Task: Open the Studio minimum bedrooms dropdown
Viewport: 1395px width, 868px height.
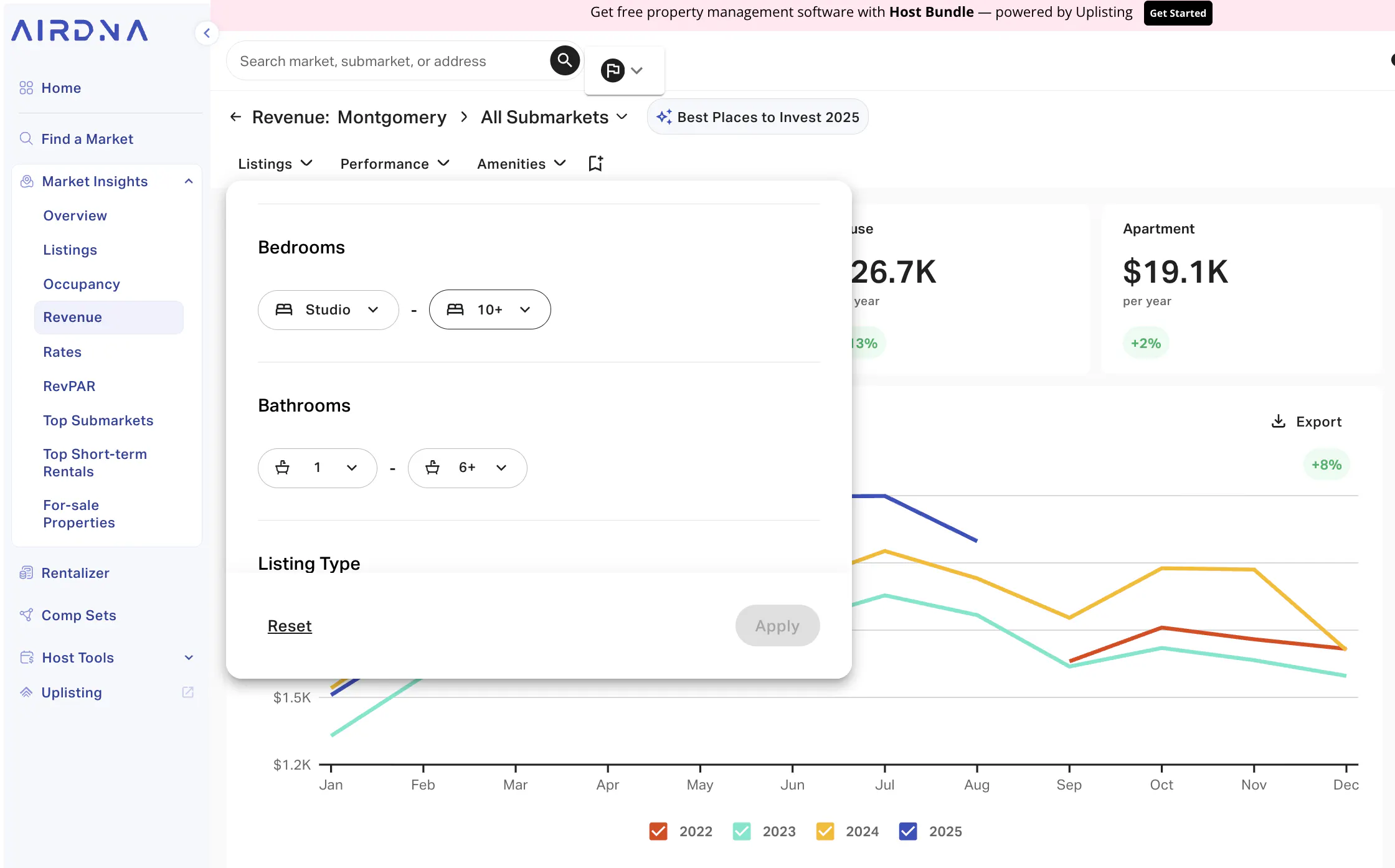Action: pos(328,309)
